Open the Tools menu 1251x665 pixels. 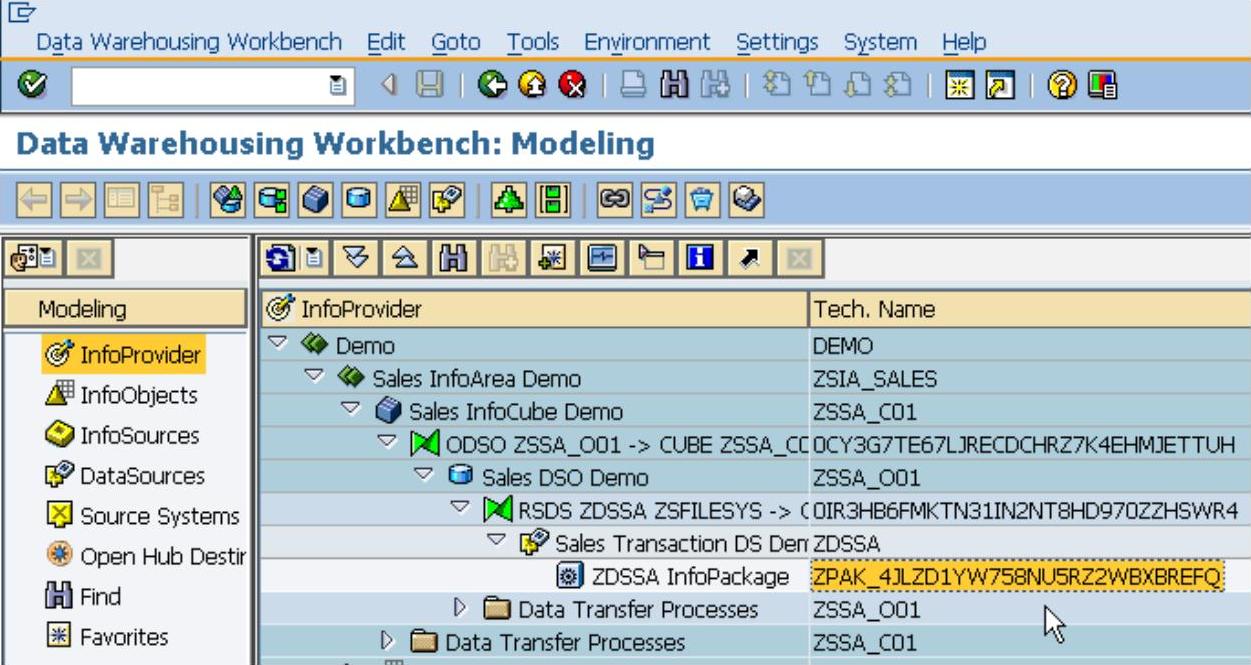click(x=532, y=42)
